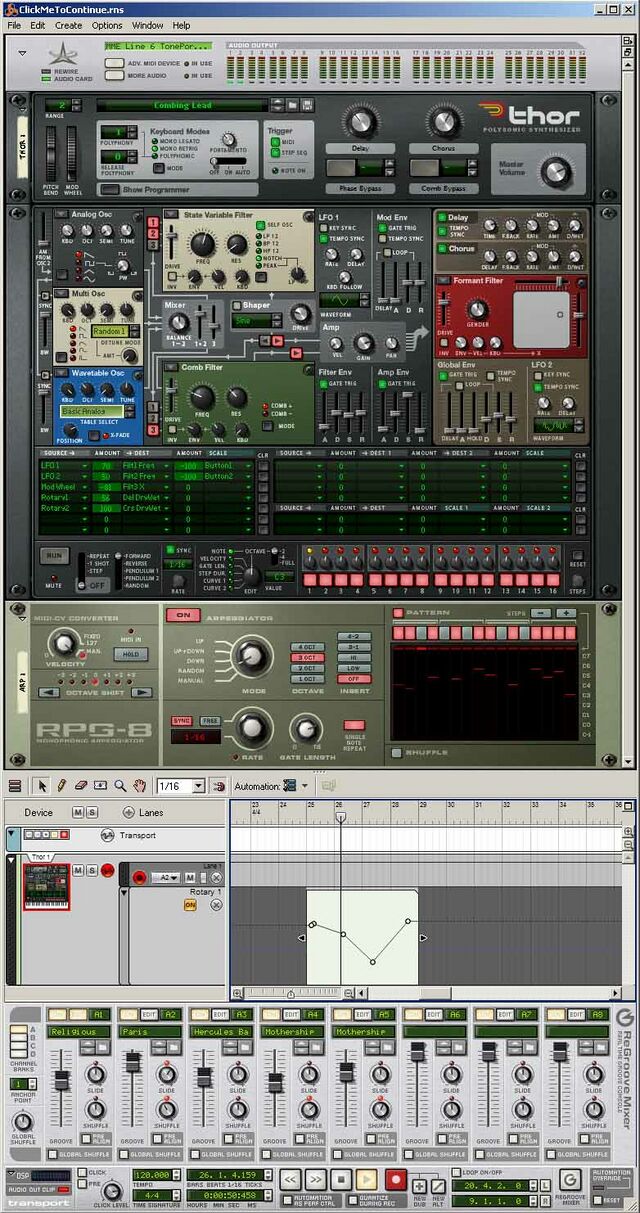The height and width of the screenshot is (1213, 640).
Task: Click the A1 Religious groove amount fader
Action: click(61, 1081)
